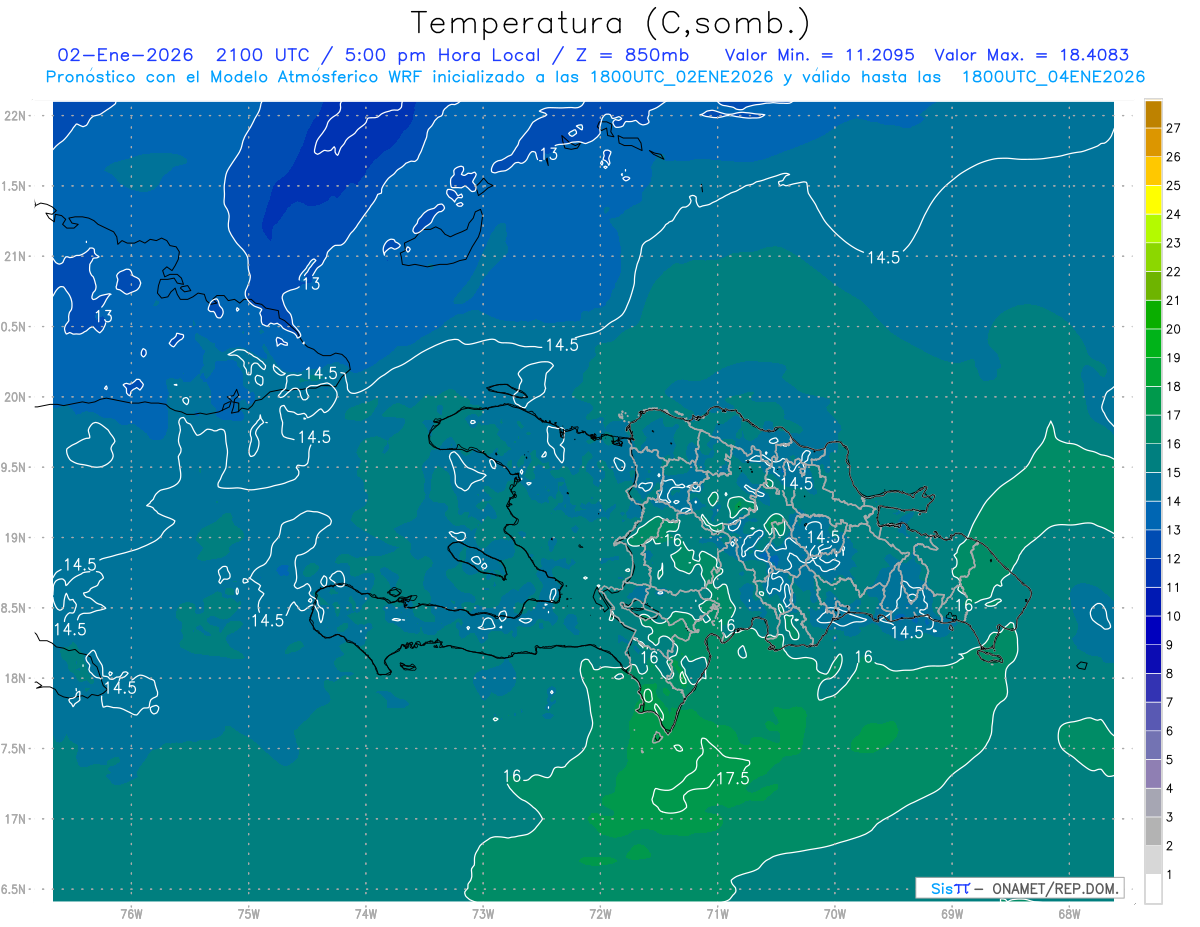
Task: Click the date "02-Ene-2026" in the header
Action: 125,55
